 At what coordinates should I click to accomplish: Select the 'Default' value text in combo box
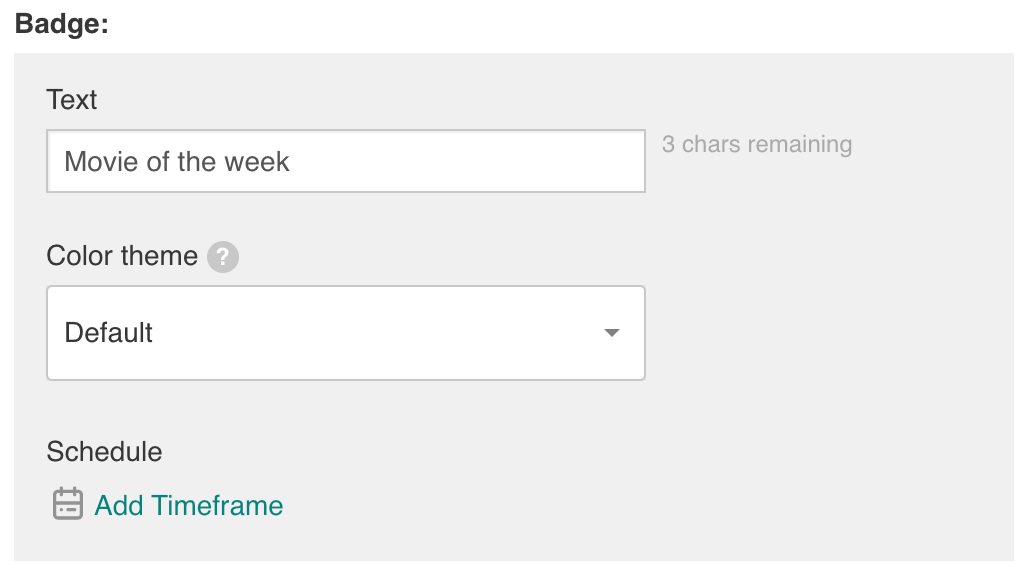(x=108, y=333)
